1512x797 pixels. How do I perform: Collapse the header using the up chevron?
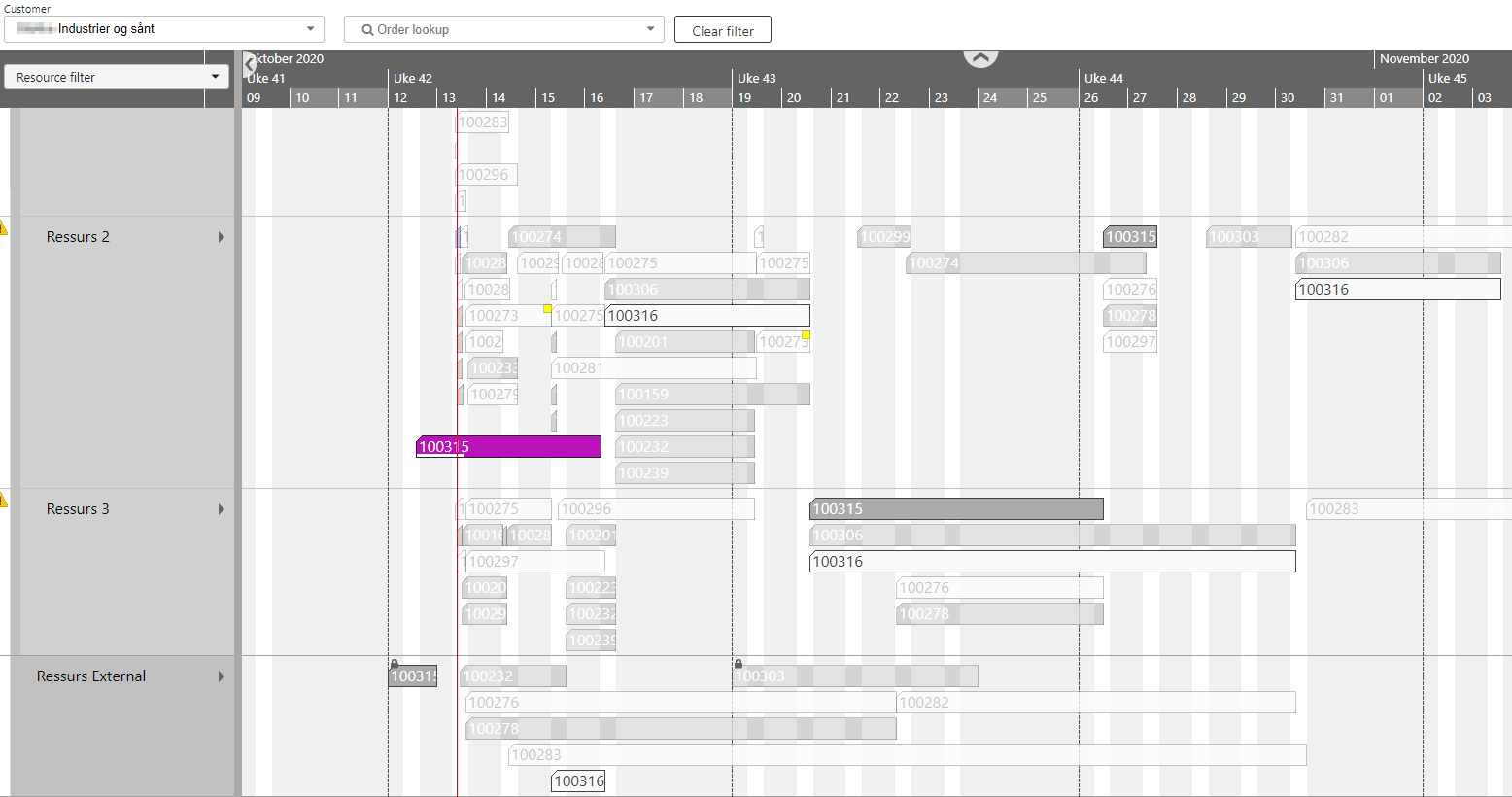[x=980, y=57]
